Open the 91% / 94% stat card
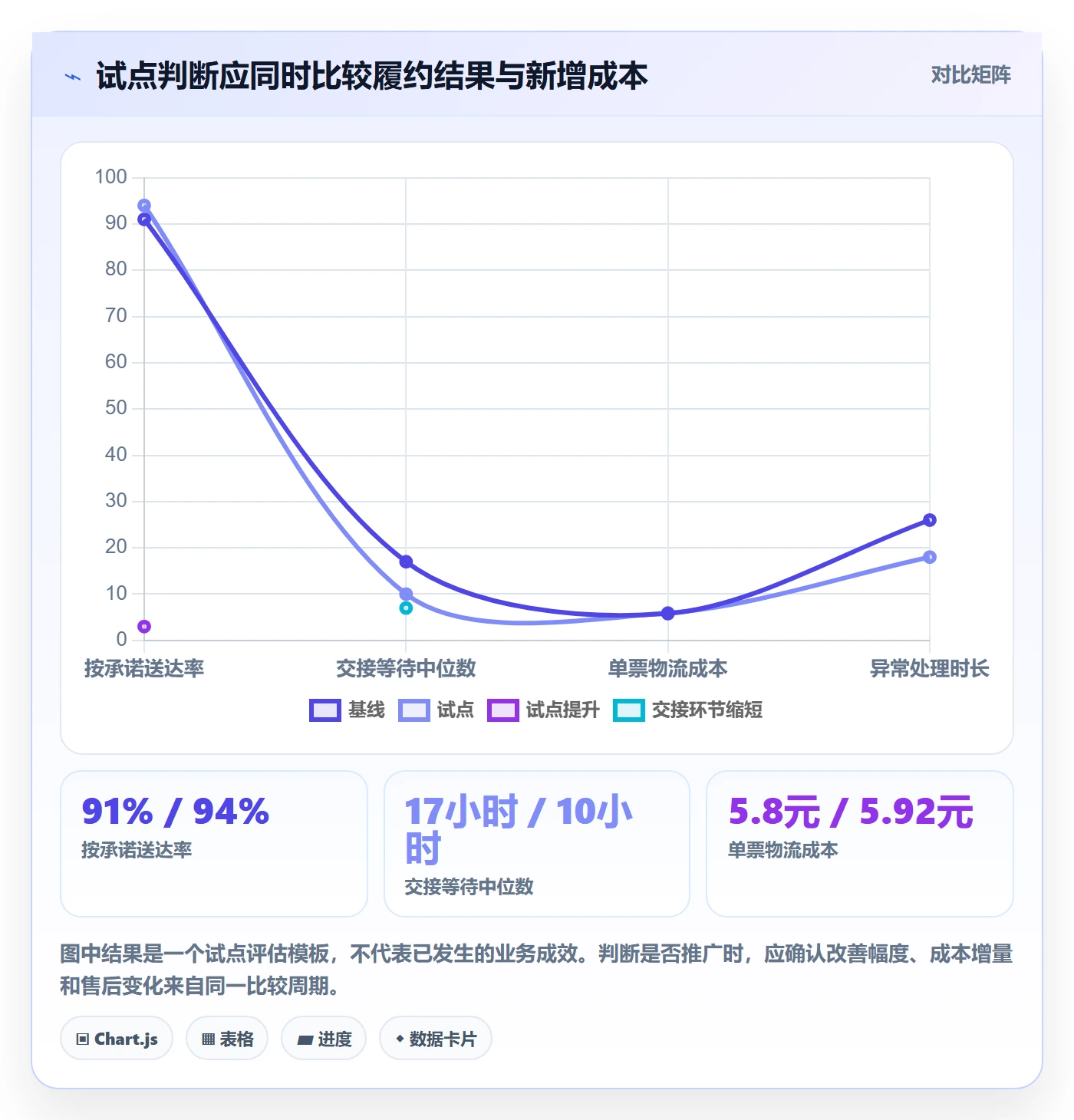1074x1120 pixels. [x=214, y=844]
